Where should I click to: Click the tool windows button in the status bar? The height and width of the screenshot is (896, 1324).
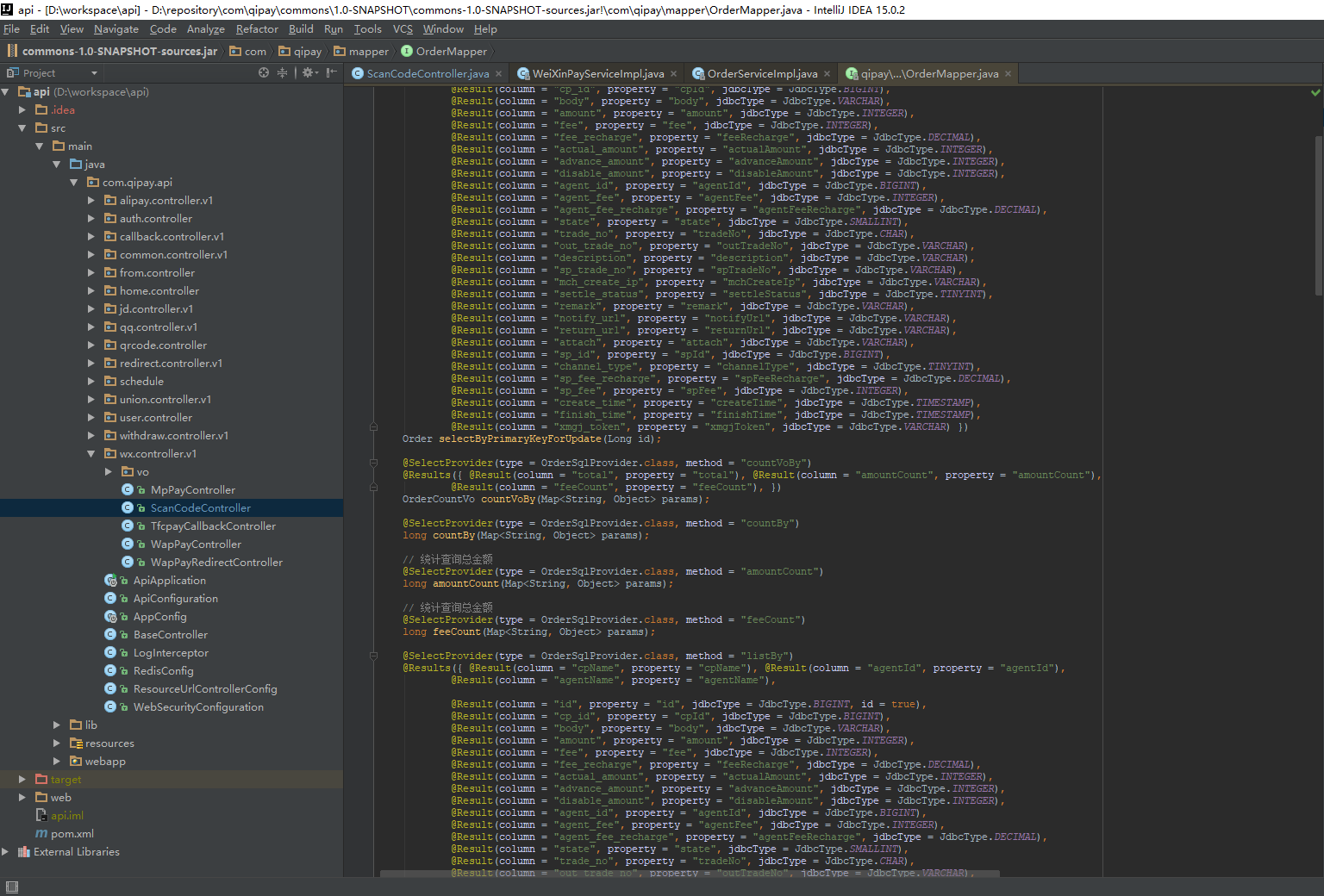11,887
